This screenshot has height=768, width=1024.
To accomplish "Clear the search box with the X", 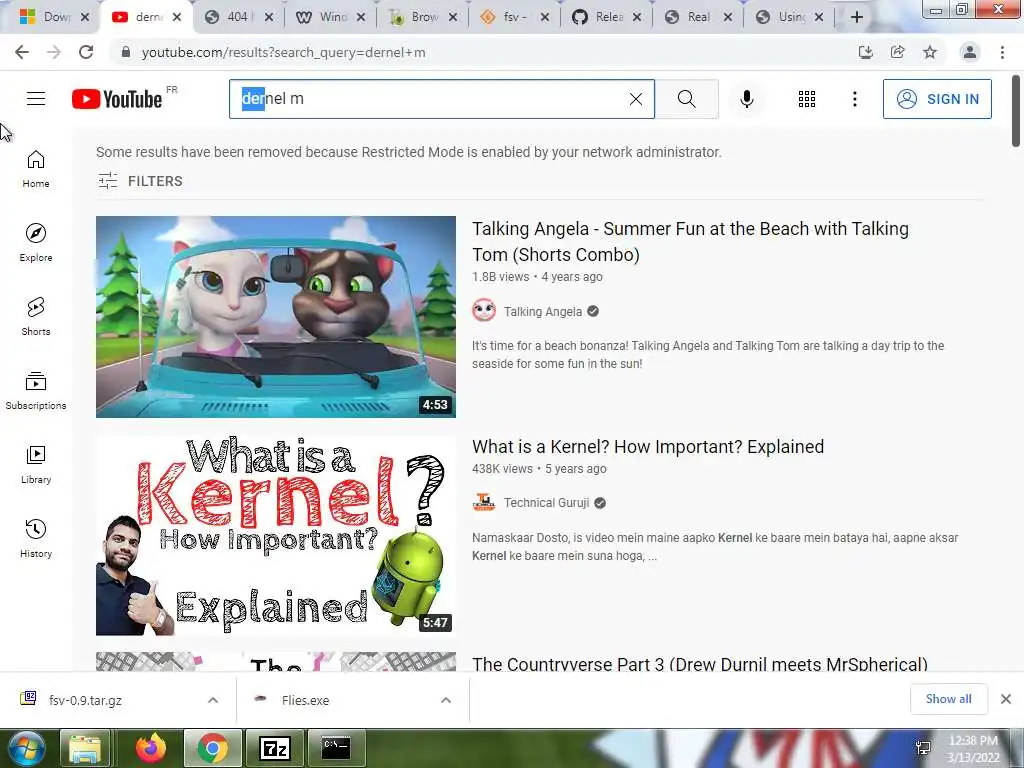I will (635, 99).
